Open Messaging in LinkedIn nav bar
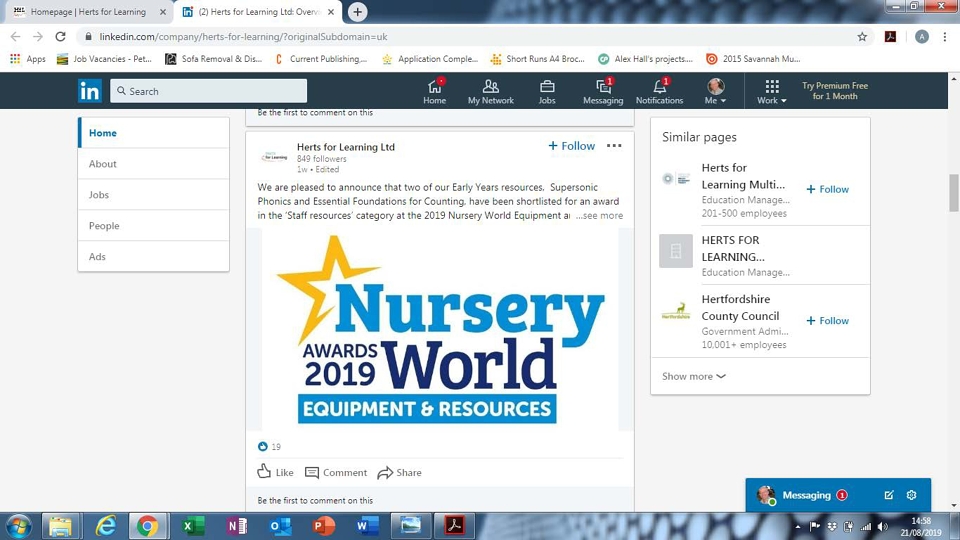960x540 pixels. [603, 91]
